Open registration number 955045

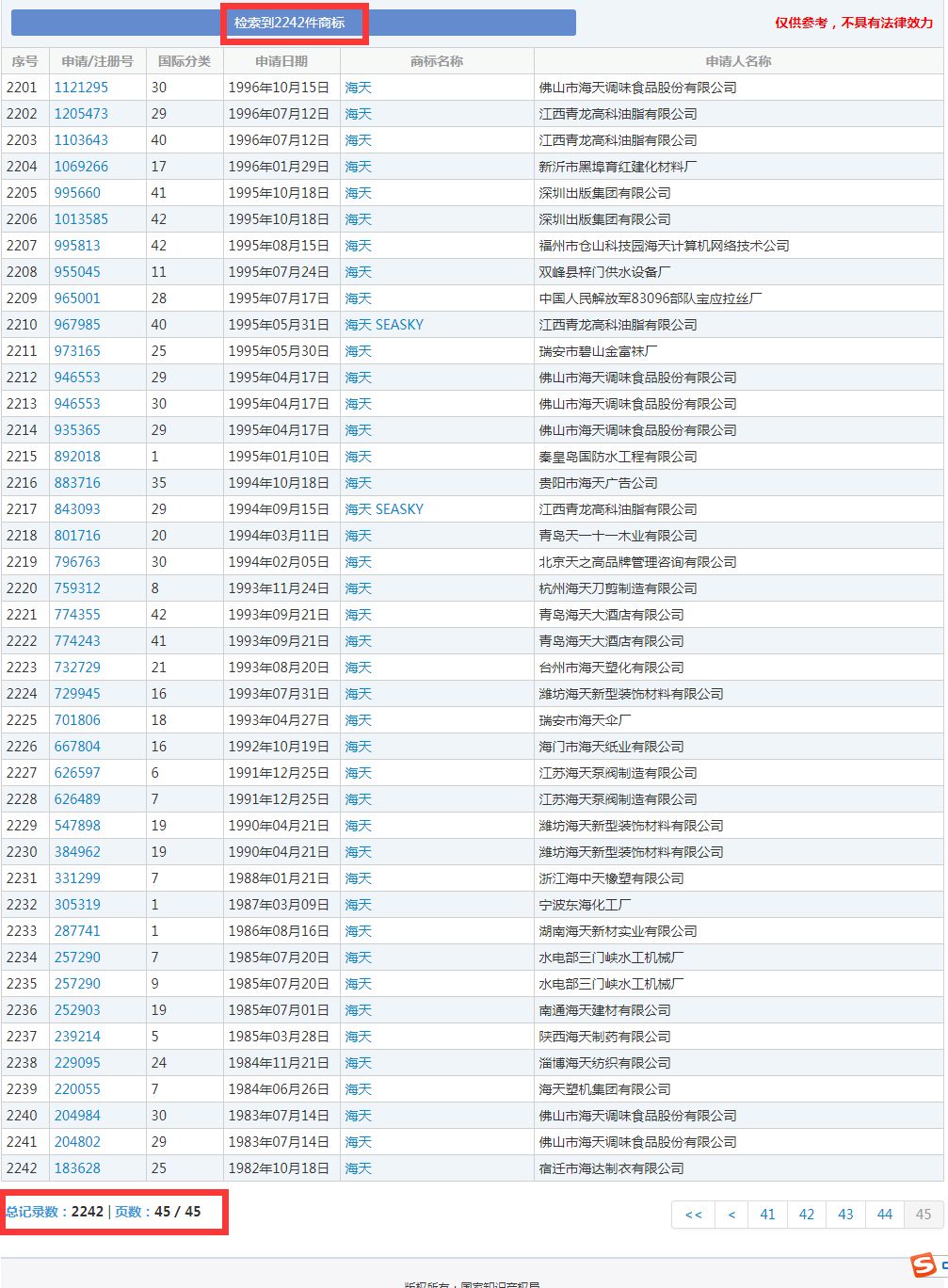pos(77,272)
